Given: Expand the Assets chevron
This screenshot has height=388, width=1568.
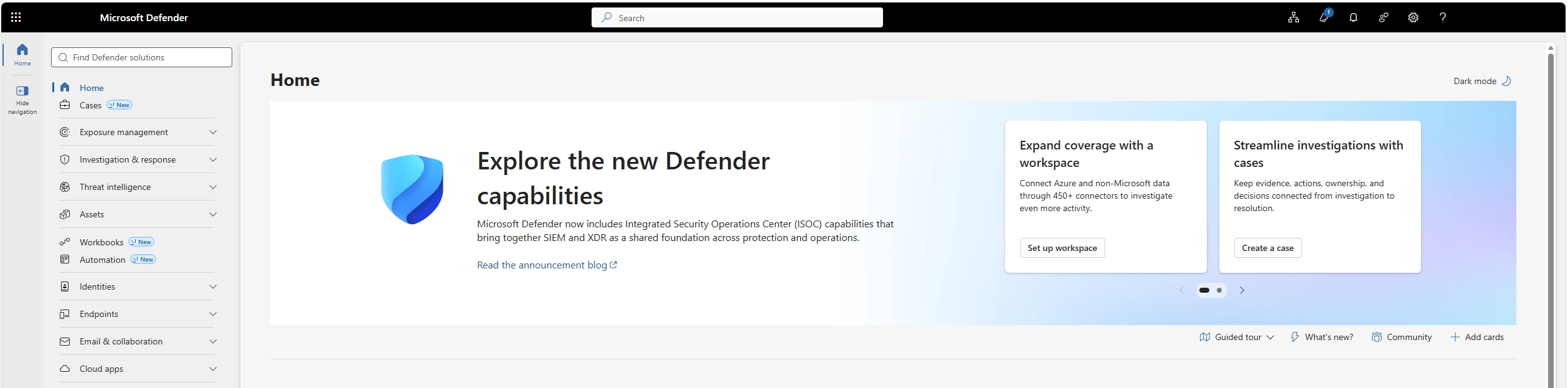Looking at the screenshot, I should coord(213,214).
